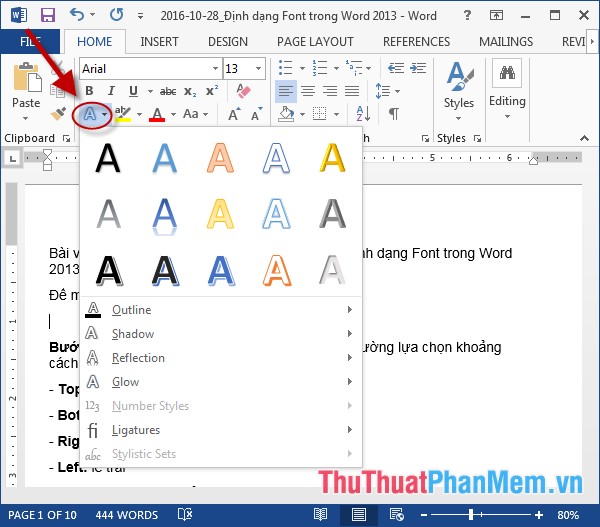Select the Format Painter brush icon
This screenshot has width=600, height=527.
coord(58,114)
